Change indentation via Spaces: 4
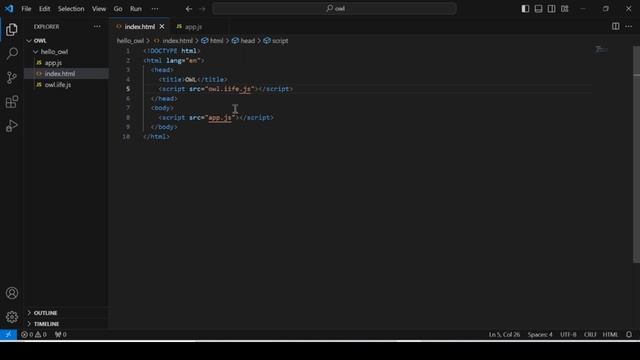The height and width of the screenshot is (360, 640). tap(540, 335)
